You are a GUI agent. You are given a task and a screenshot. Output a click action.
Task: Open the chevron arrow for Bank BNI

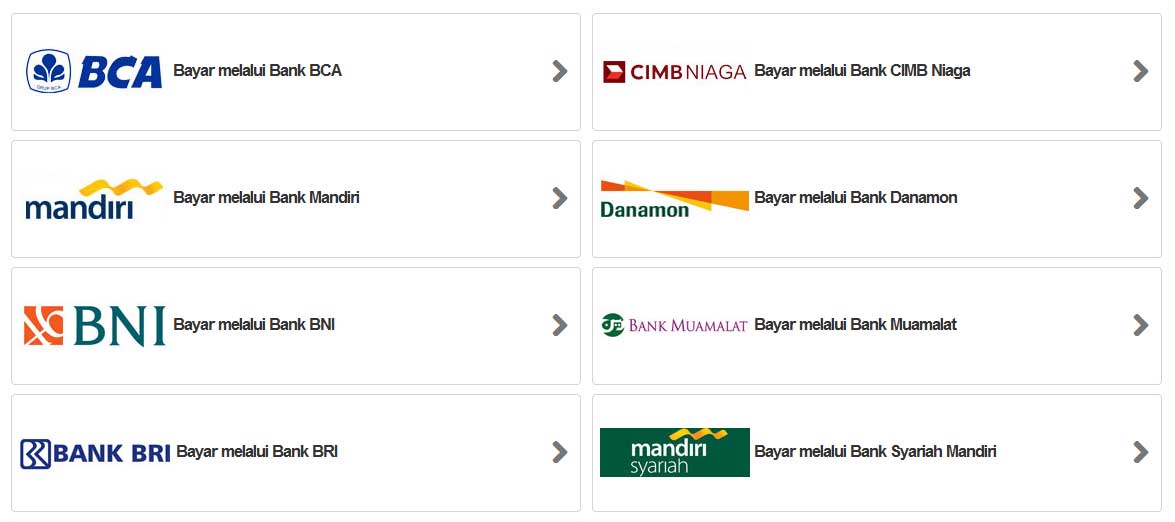[559, 325]
